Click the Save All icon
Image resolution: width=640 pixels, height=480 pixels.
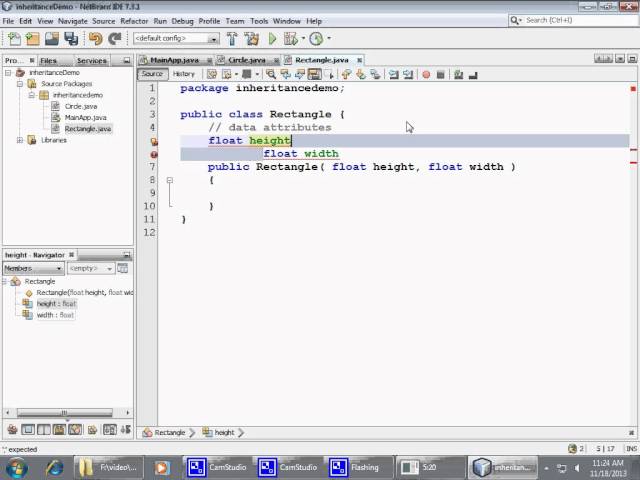[72, 39]
